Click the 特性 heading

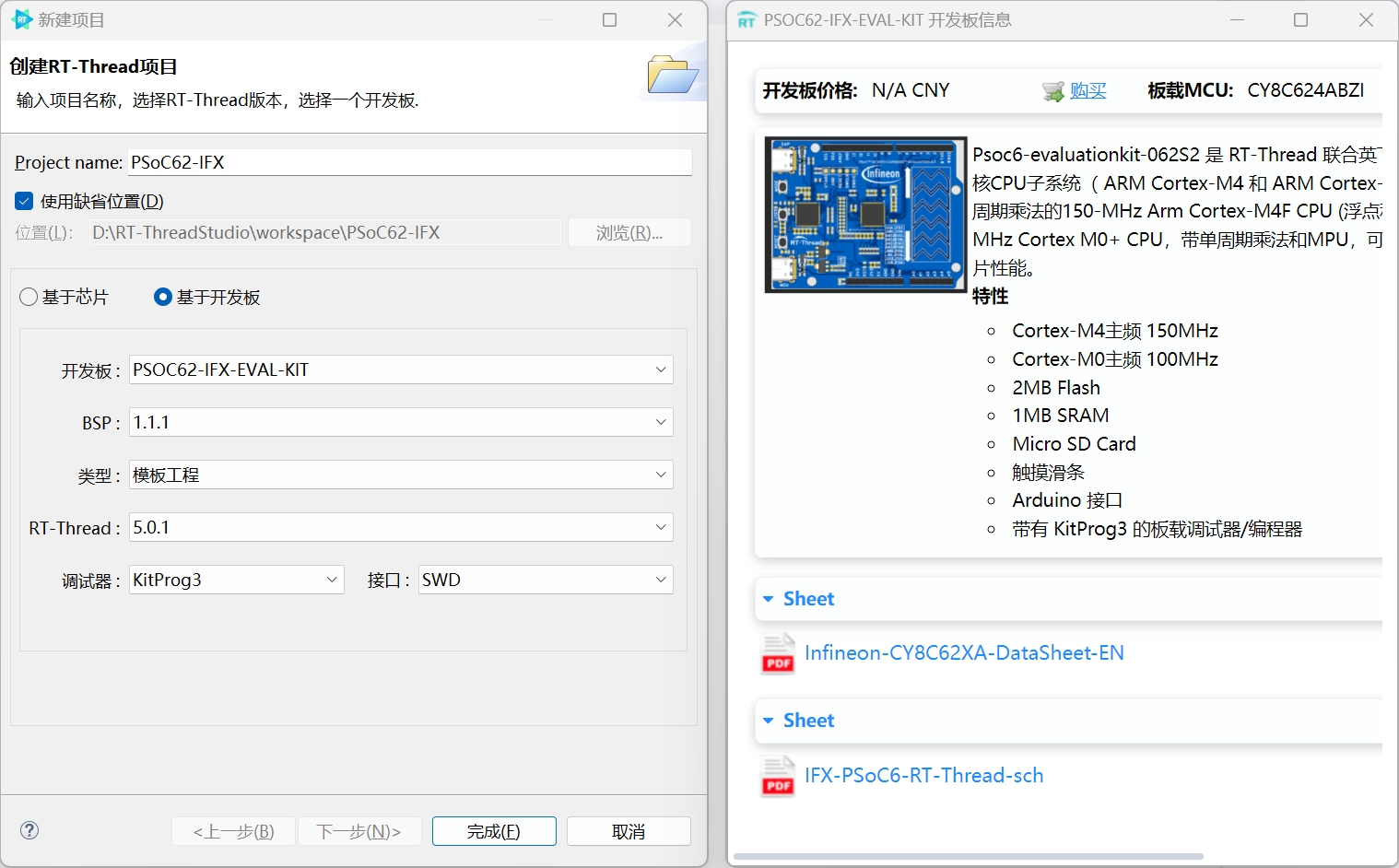tap(990, 296)
